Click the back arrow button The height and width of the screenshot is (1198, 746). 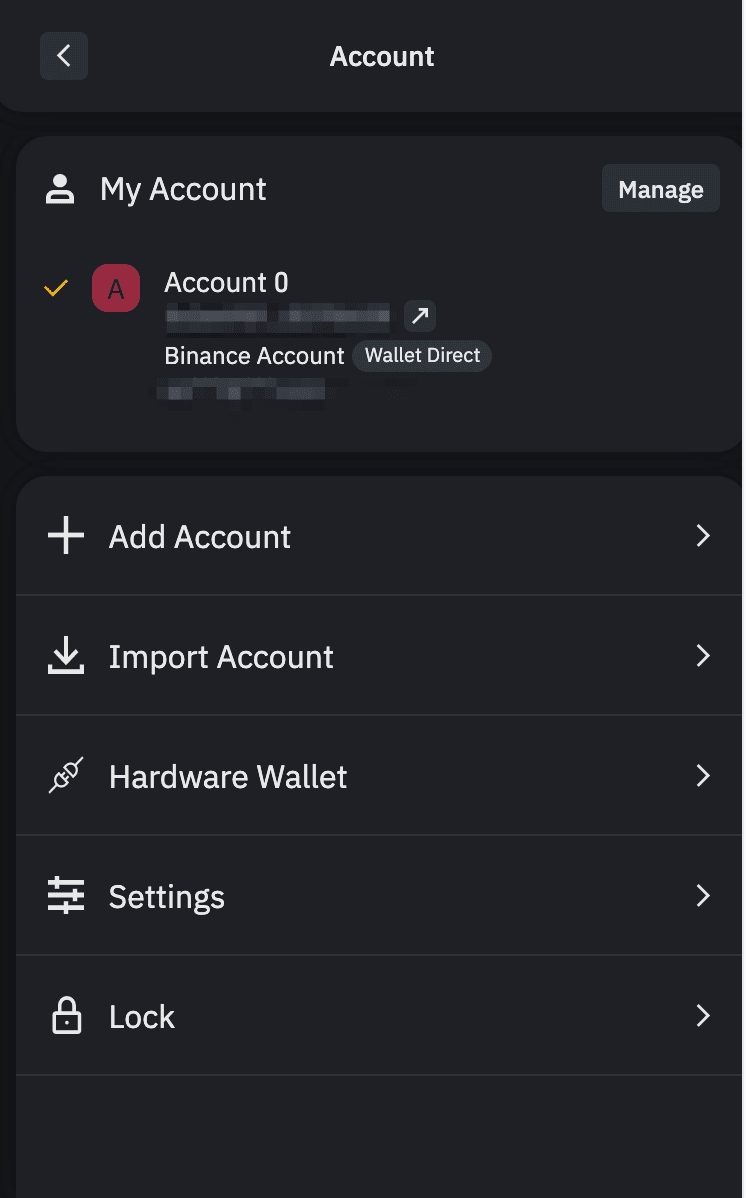pyautogui.click(x=64, y=56)
